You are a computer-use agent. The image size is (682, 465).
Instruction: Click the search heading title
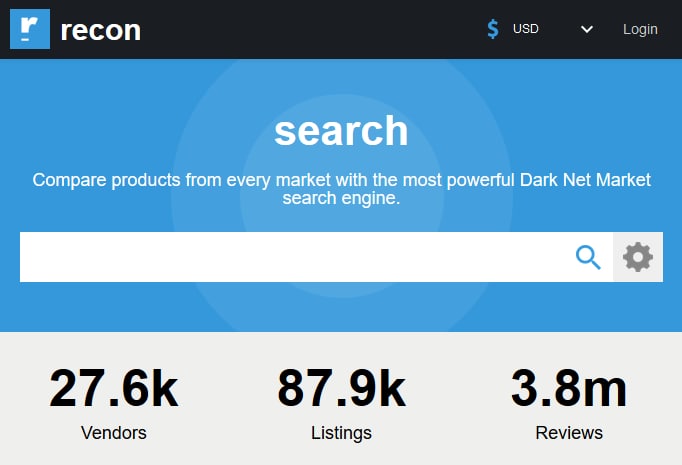point(341,131)
